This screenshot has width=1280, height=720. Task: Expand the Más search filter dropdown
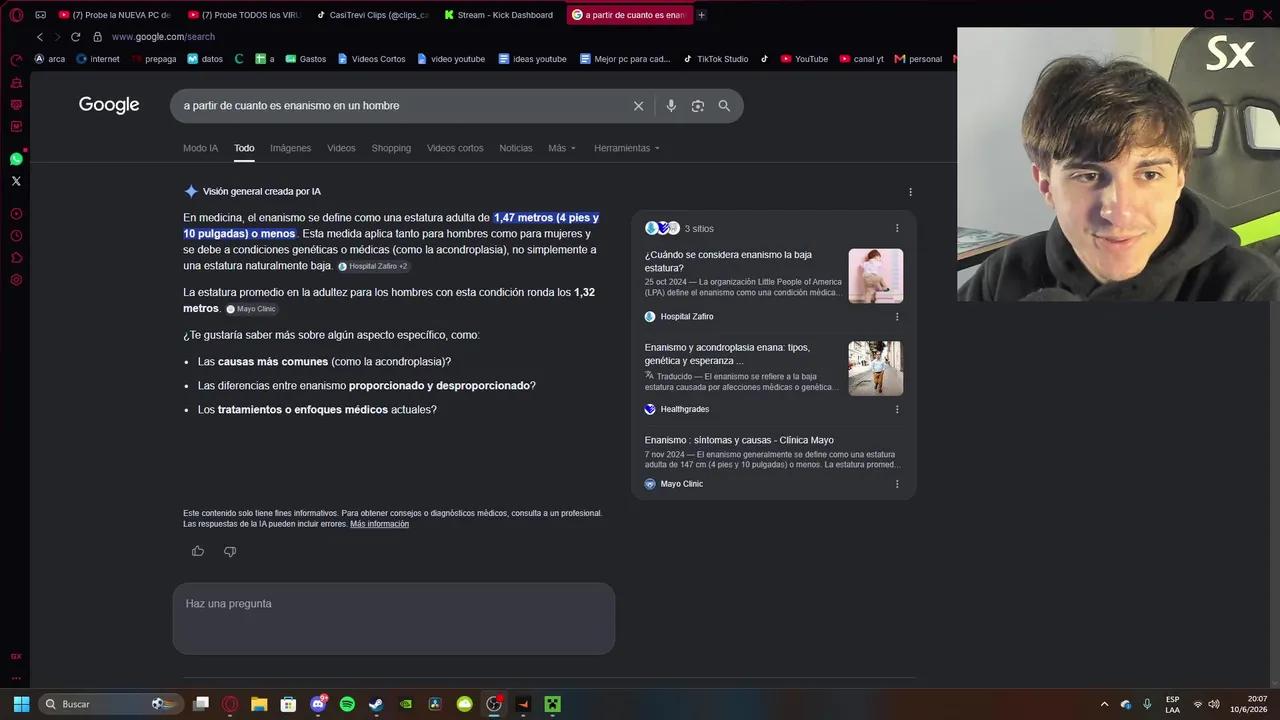coord(562,148)
